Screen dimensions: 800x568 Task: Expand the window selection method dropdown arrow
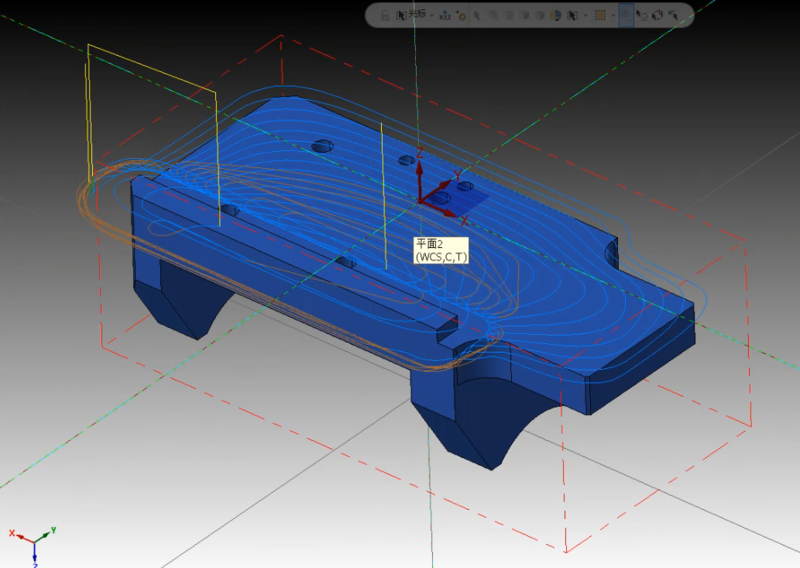(613, 15)
